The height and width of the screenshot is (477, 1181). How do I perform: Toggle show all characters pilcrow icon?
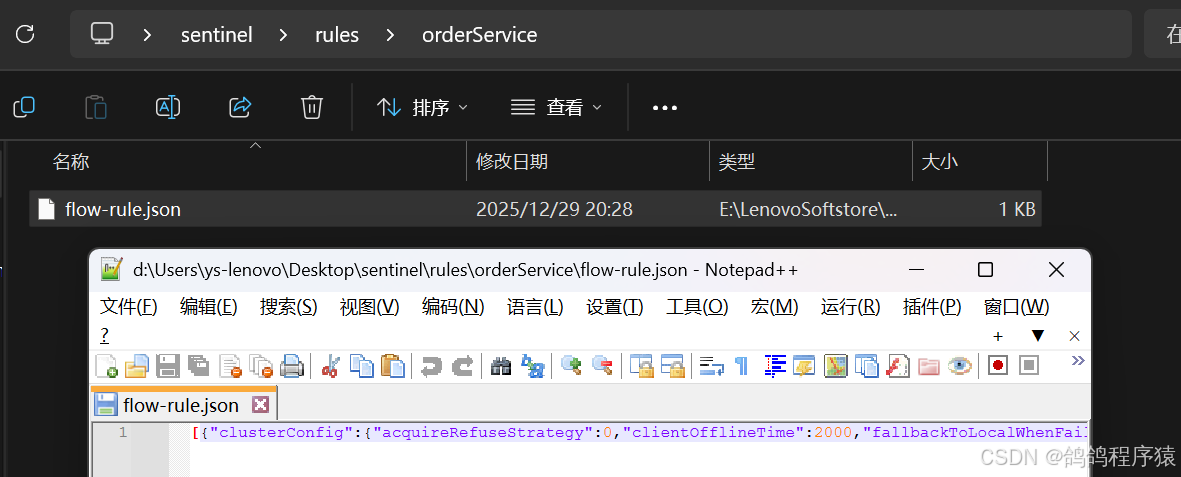pyautogui.click(x=742, y=366)
